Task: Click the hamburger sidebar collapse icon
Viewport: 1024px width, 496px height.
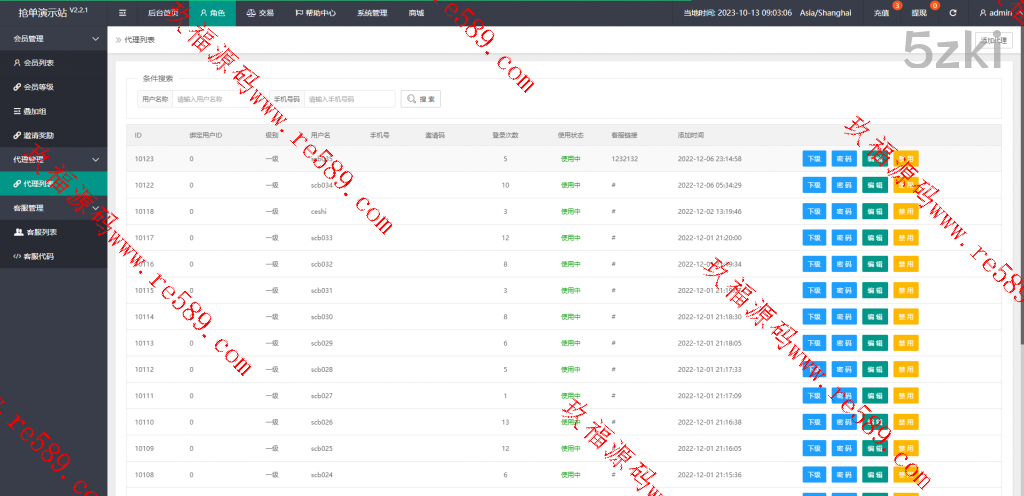Action: (x=122, y=13)
